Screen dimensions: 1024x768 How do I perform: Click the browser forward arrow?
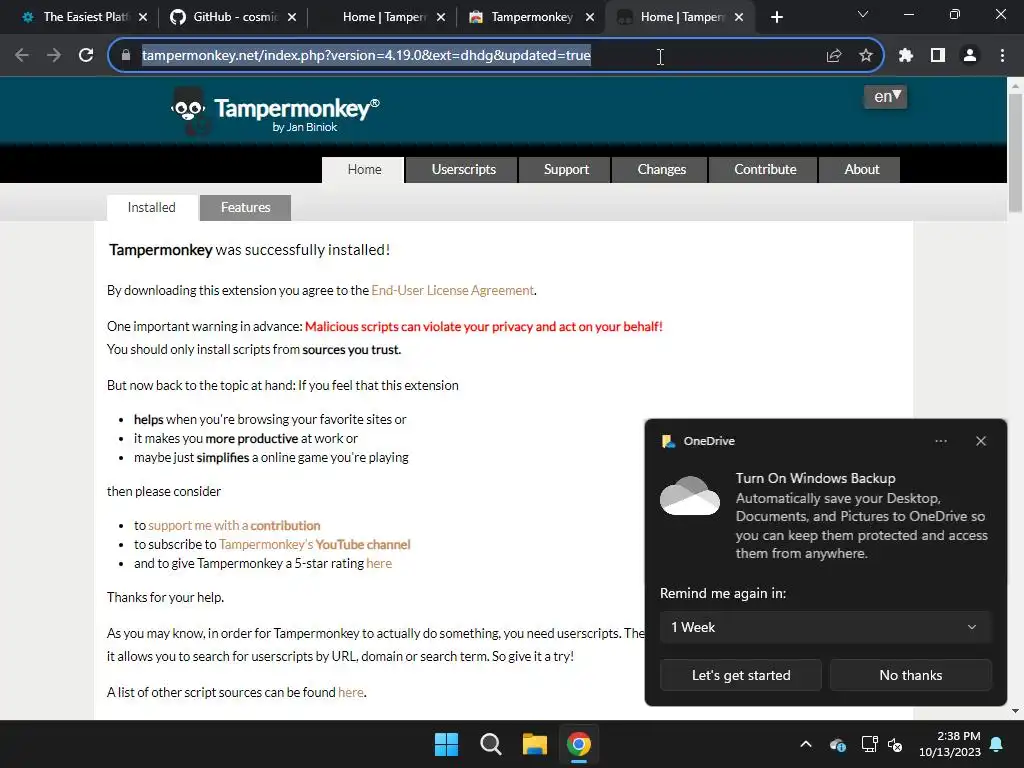tap(54, 56)
